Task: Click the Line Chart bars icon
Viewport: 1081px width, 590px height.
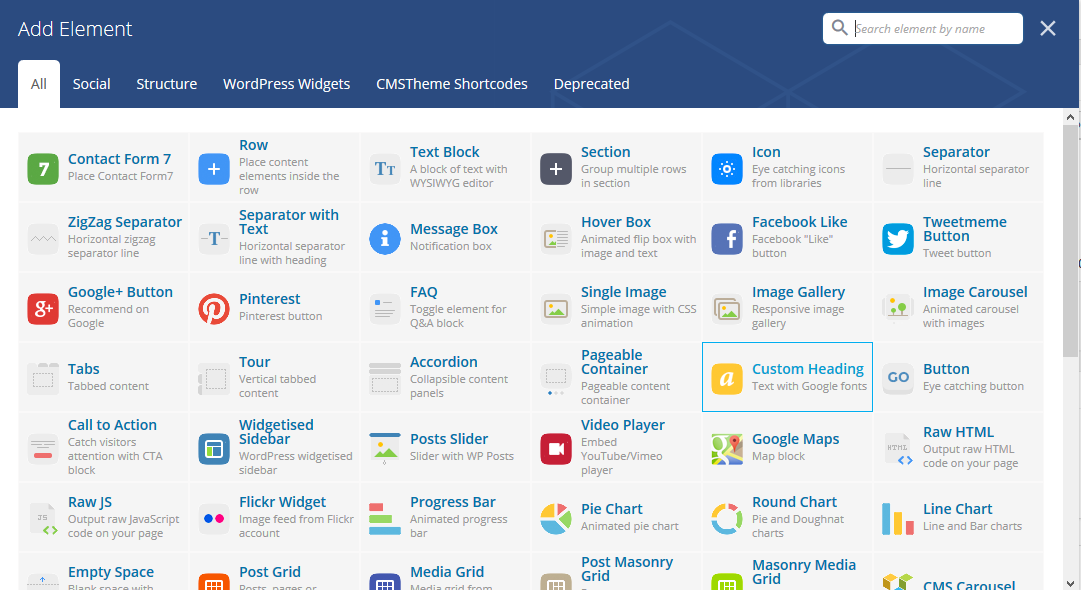Action: (898, 519)
